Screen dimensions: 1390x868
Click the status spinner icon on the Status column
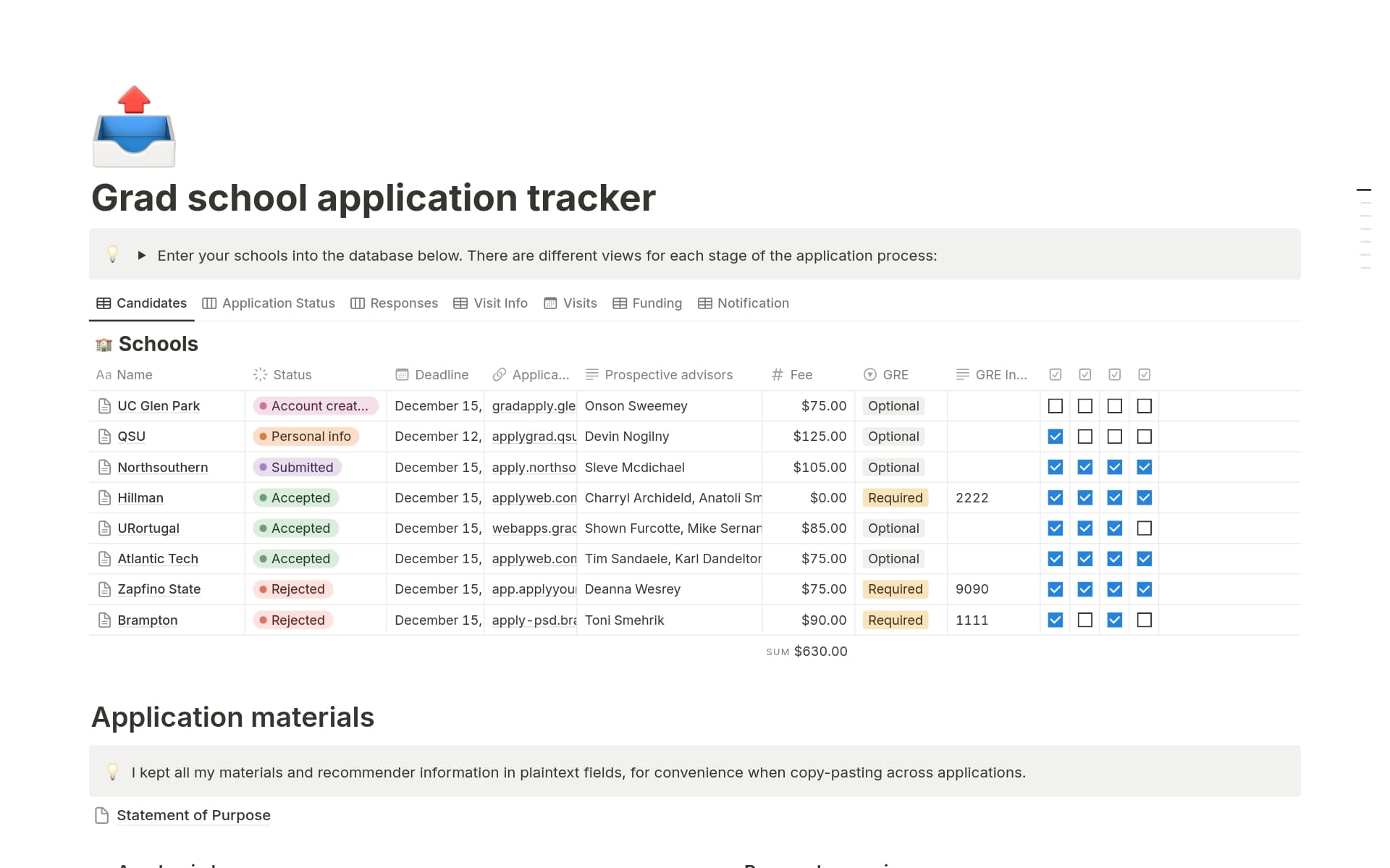[261, 374]
